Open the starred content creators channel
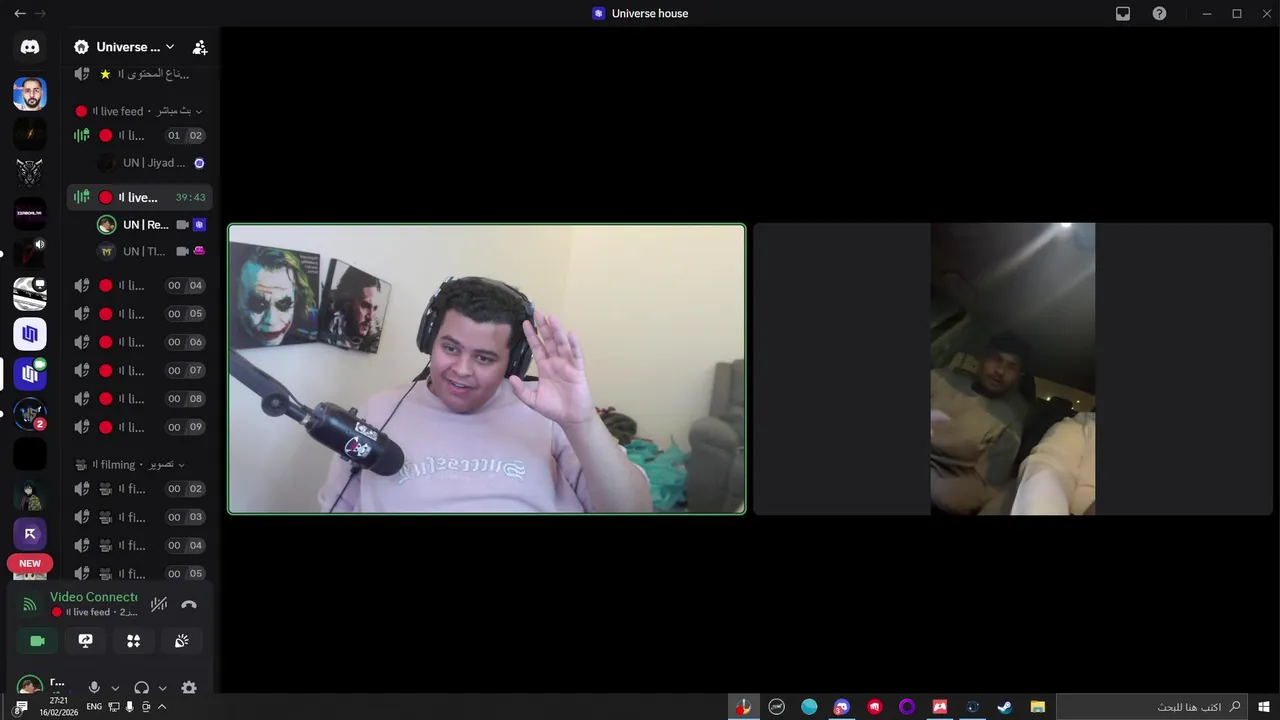The width and height of the screenshot is (1280, 720). [139, 74]
